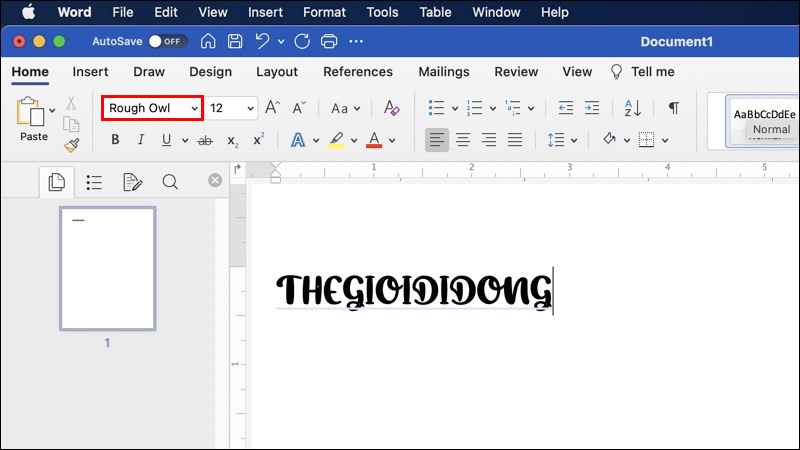Open borders dropdown arrow
The height and width of the screenshot is (450, 800).
pyautogui.click(x=665, y=140)
